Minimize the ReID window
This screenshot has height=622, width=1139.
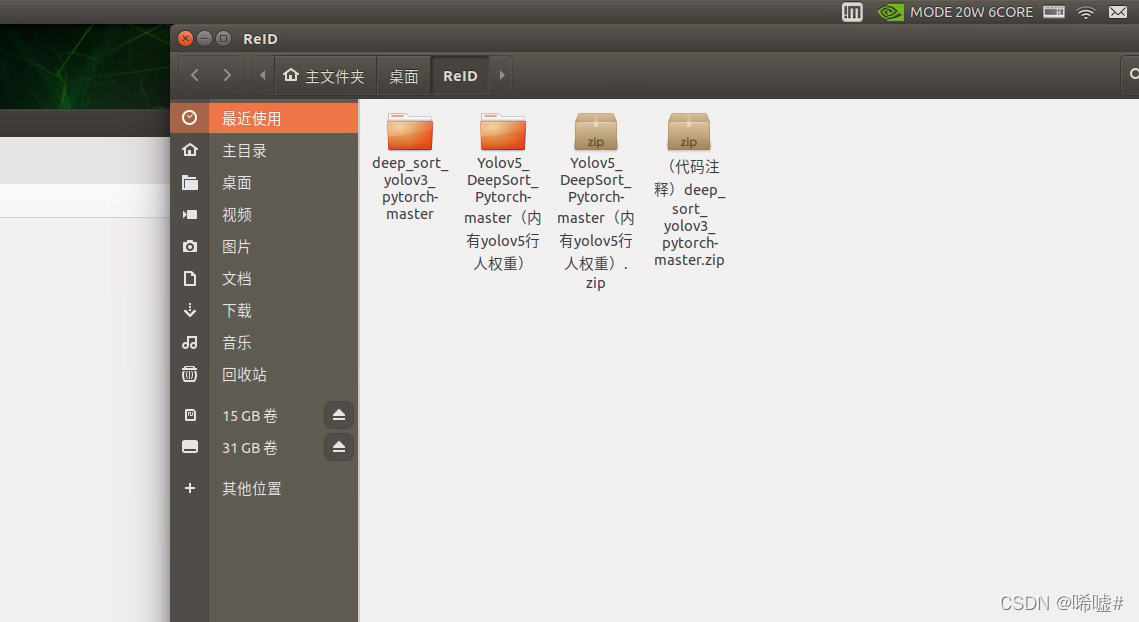click(x=205, y=38)
